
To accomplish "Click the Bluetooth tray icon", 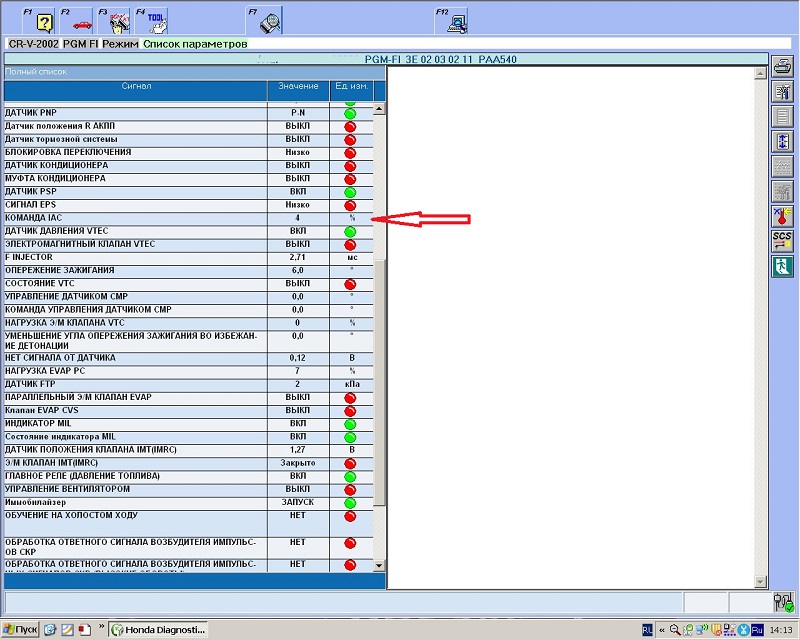I will tap(743, 630).
